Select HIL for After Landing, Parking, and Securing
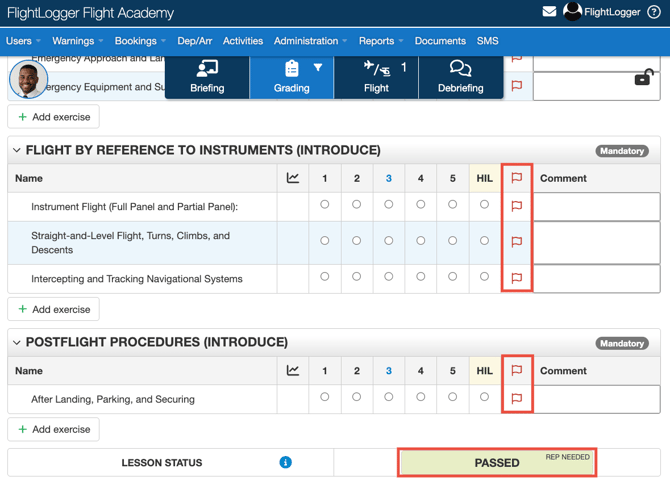The image size is (670, 489). [x=484, y=397]
